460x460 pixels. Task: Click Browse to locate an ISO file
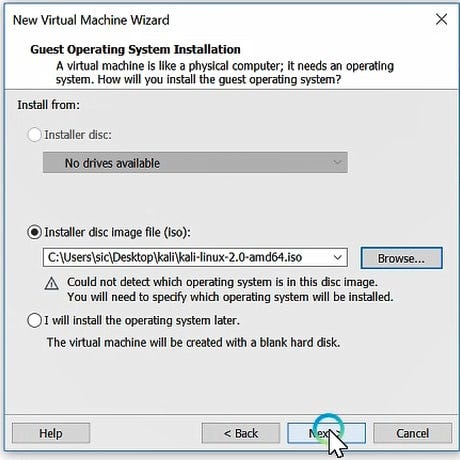click(x=402, y=258)
